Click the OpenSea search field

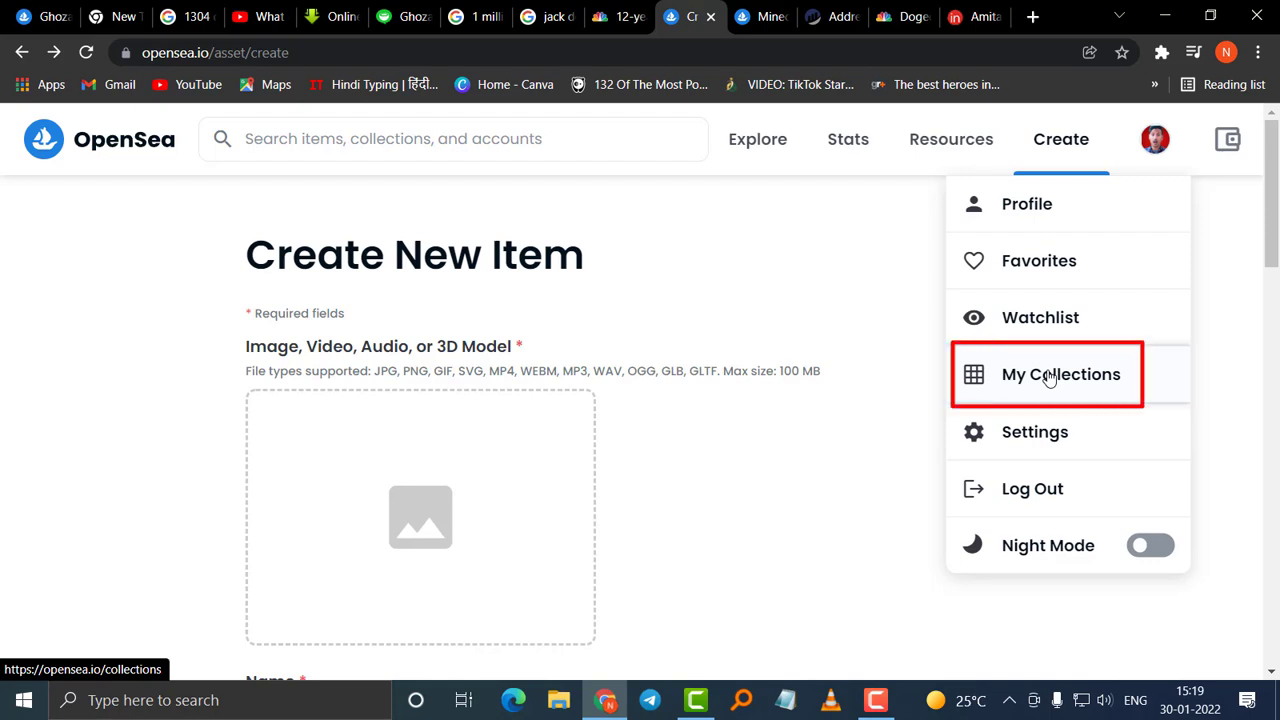(x=453, y=139)
